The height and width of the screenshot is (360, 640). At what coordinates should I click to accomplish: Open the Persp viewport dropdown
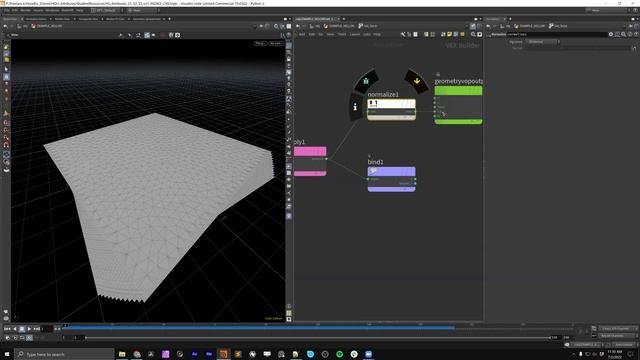point(260,43)
